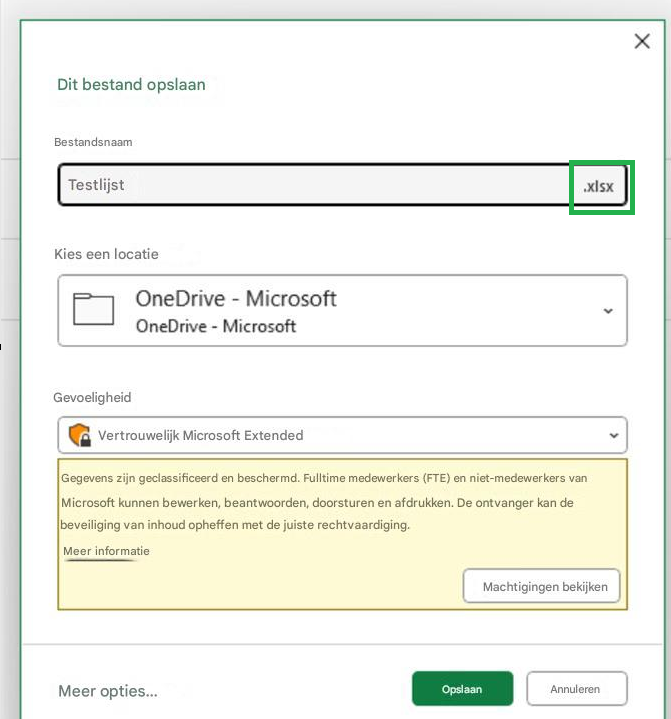Click the sensitivity description text in yellow box
This screenshot has width=671, height=719.
(x=323, y=501)
